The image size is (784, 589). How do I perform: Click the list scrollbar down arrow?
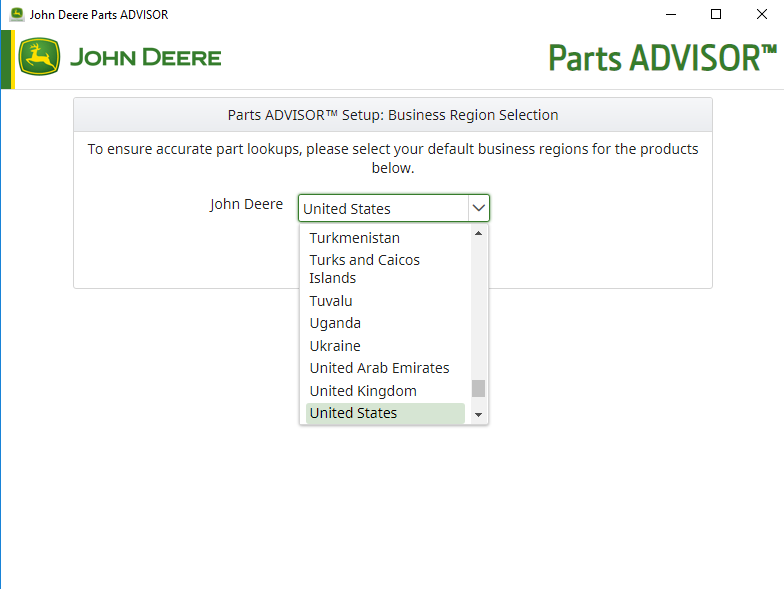point(478,415)
